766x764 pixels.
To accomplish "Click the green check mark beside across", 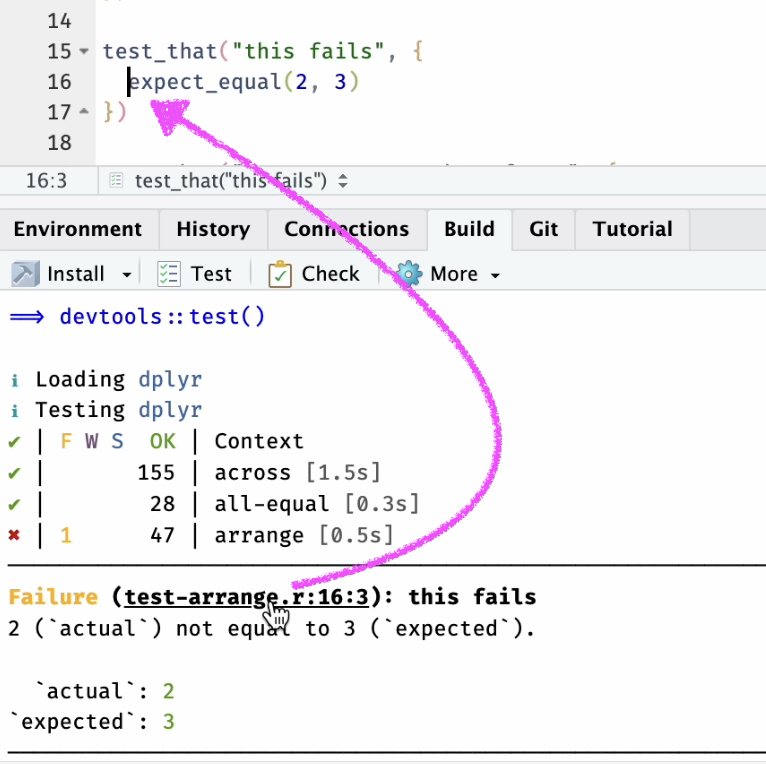I will tap(14, 473).
